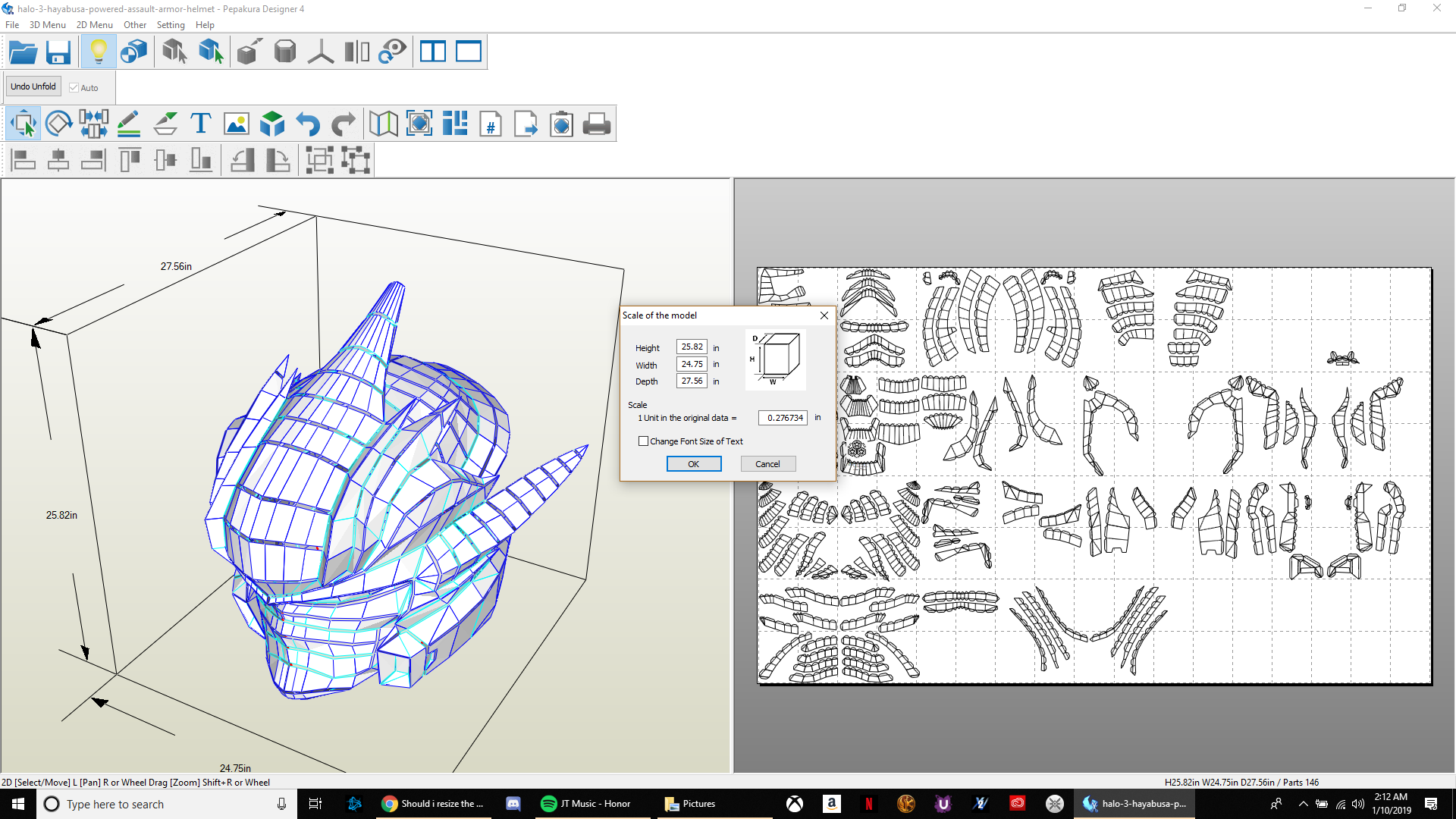Click the open book fold lines icon
The height and width of the screenshot is (819, 1456).
pyautogui.click(x=384, y=124)
